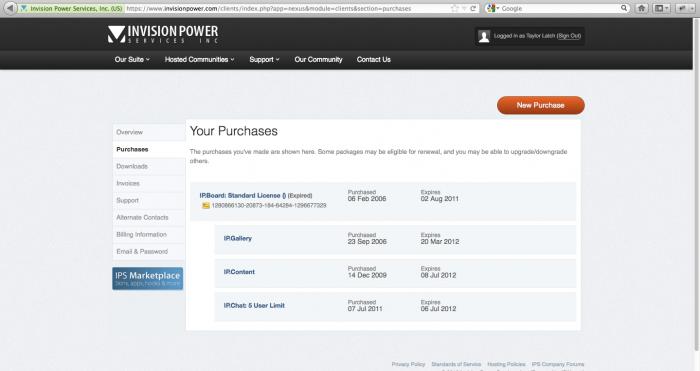700x371 pixels.
Task: Click the magnifier search icon
Action: (x=624, y=8)
